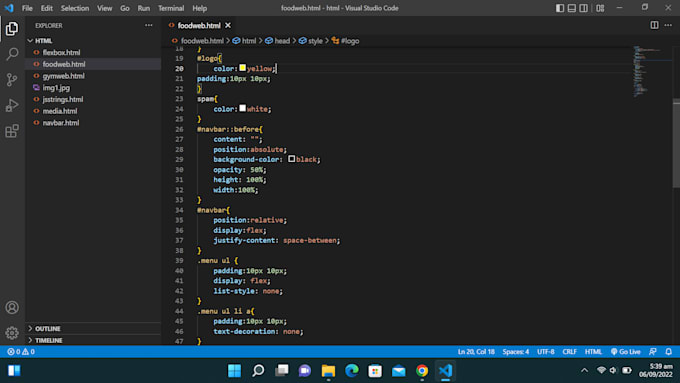This screenshot has width=680, height=383.
Task: Select foodweb.html in Explorer
Action: point(93,64)
